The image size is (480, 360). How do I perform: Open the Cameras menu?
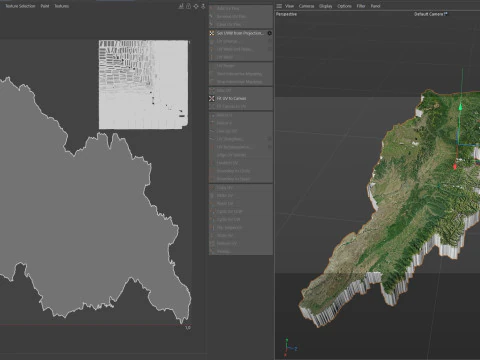[x=306, y=6]
